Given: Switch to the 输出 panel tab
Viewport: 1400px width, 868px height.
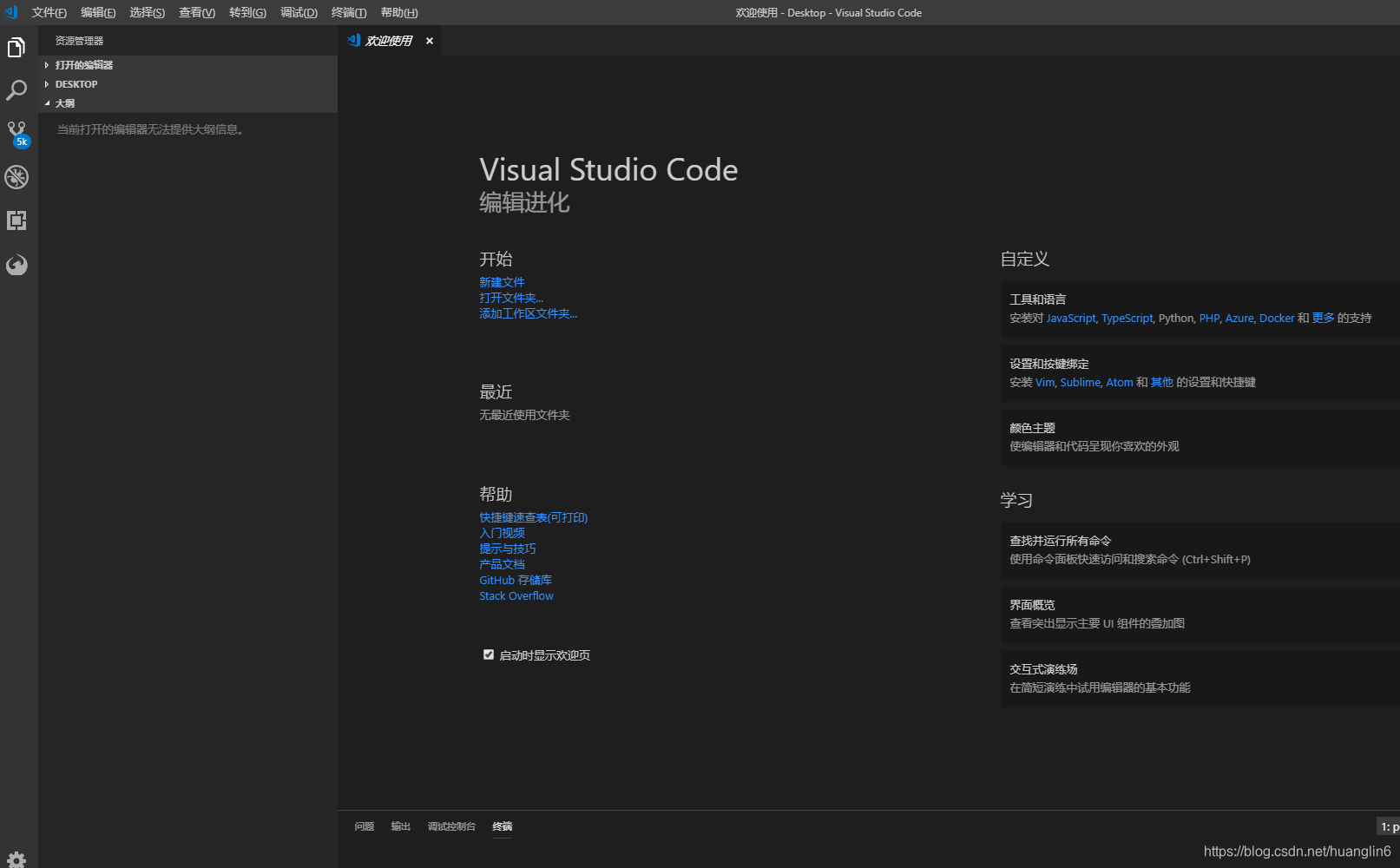Looking at the screenshot, I should click(x=400, y=826).
